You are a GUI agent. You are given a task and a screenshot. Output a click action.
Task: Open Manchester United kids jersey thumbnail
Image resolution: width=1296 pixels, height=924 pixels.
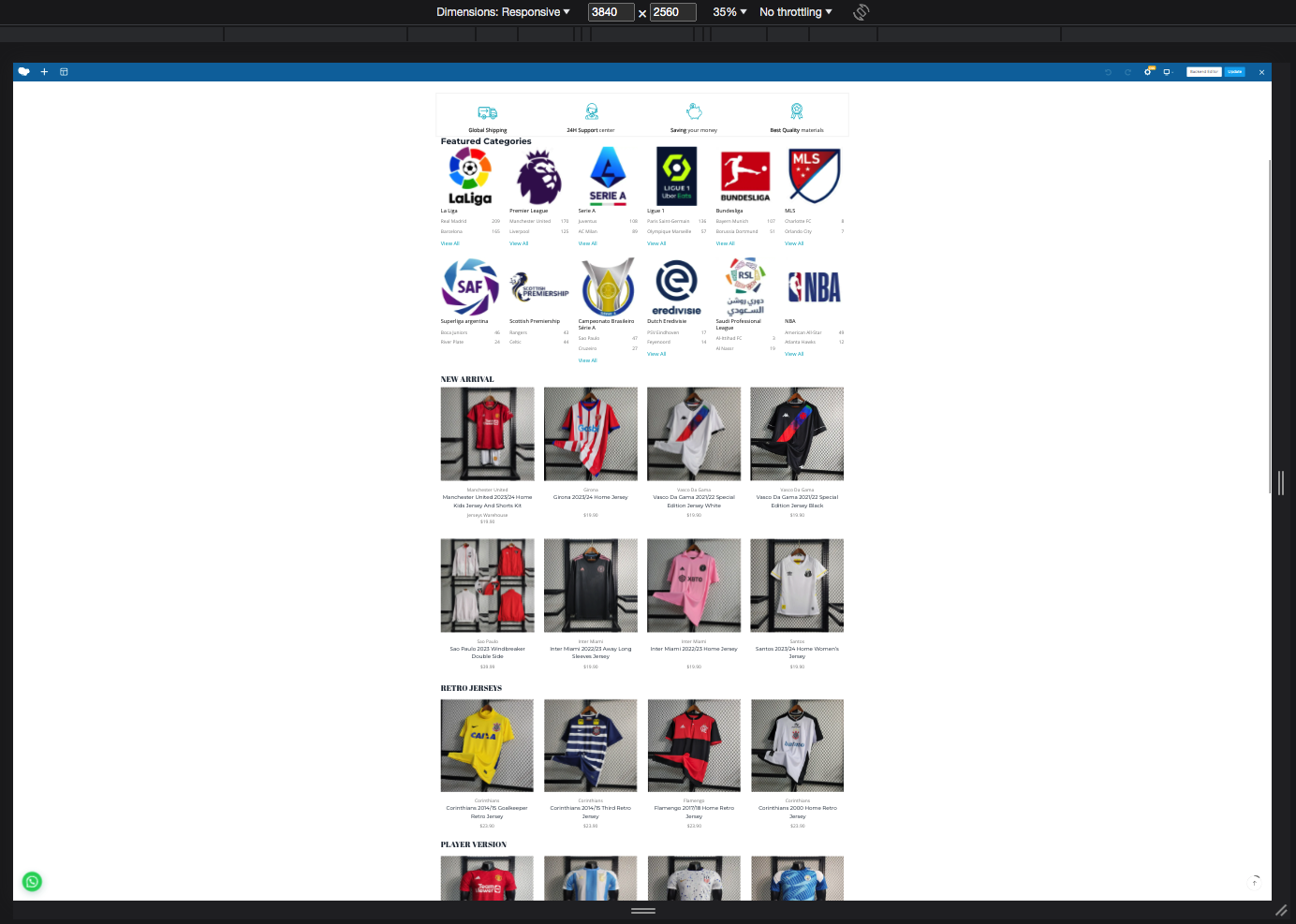(x=488, y=434)
